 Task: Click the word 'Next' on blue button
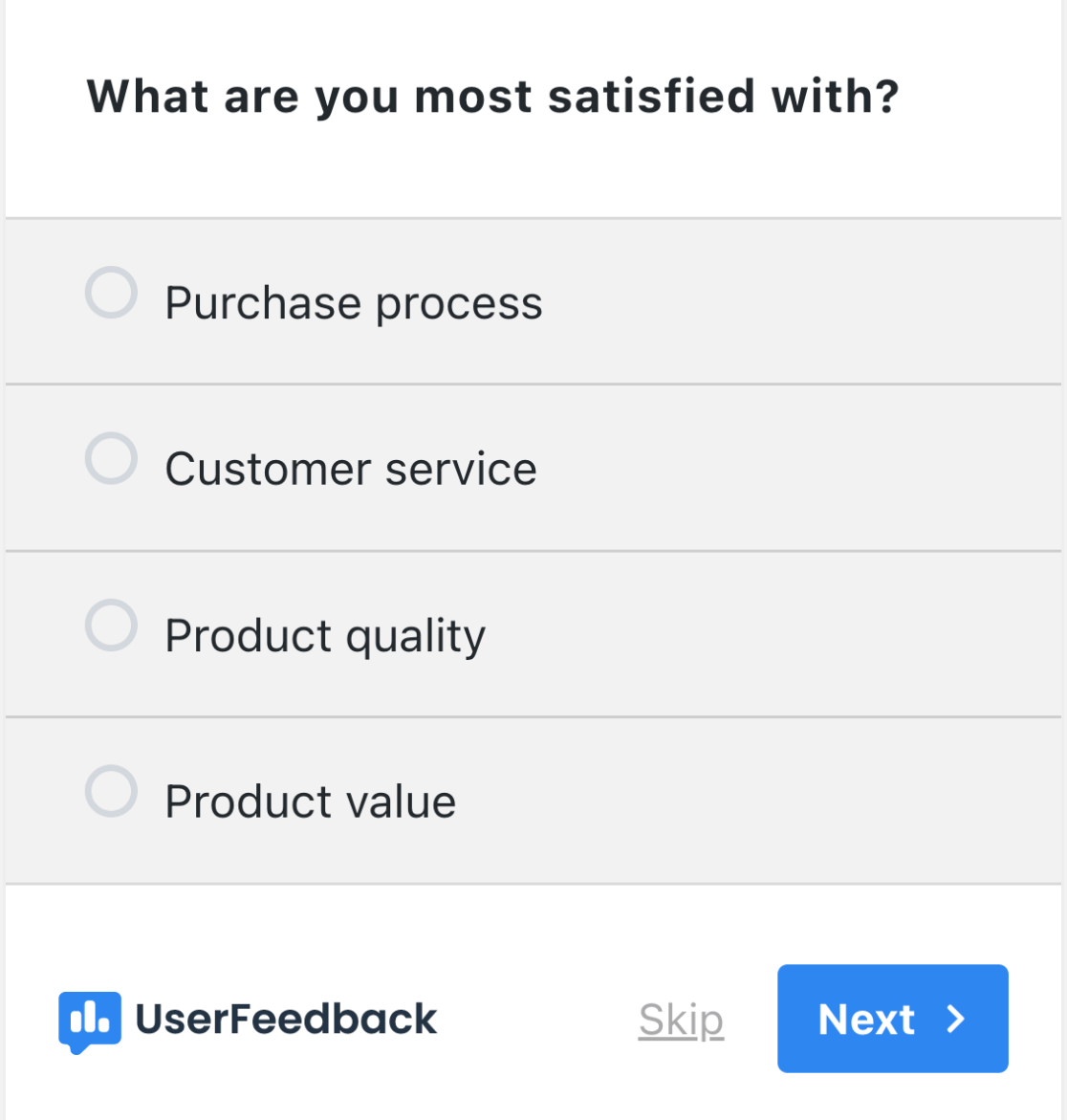pyautogui.click(x=866, y=1020)
